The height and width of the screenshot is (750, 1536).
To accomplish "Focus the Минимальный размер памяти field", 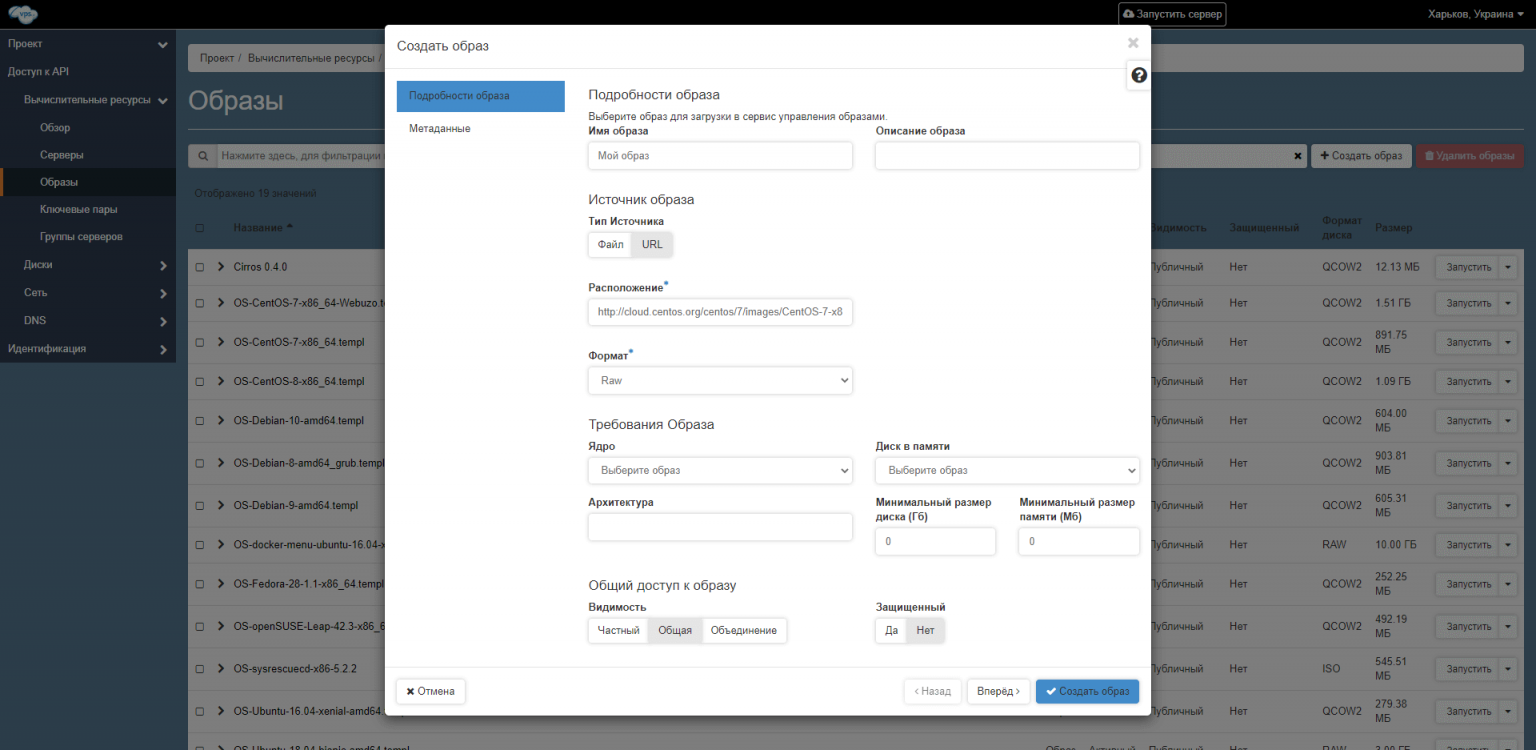I will pyautogui.click(x=1079, y=541).
